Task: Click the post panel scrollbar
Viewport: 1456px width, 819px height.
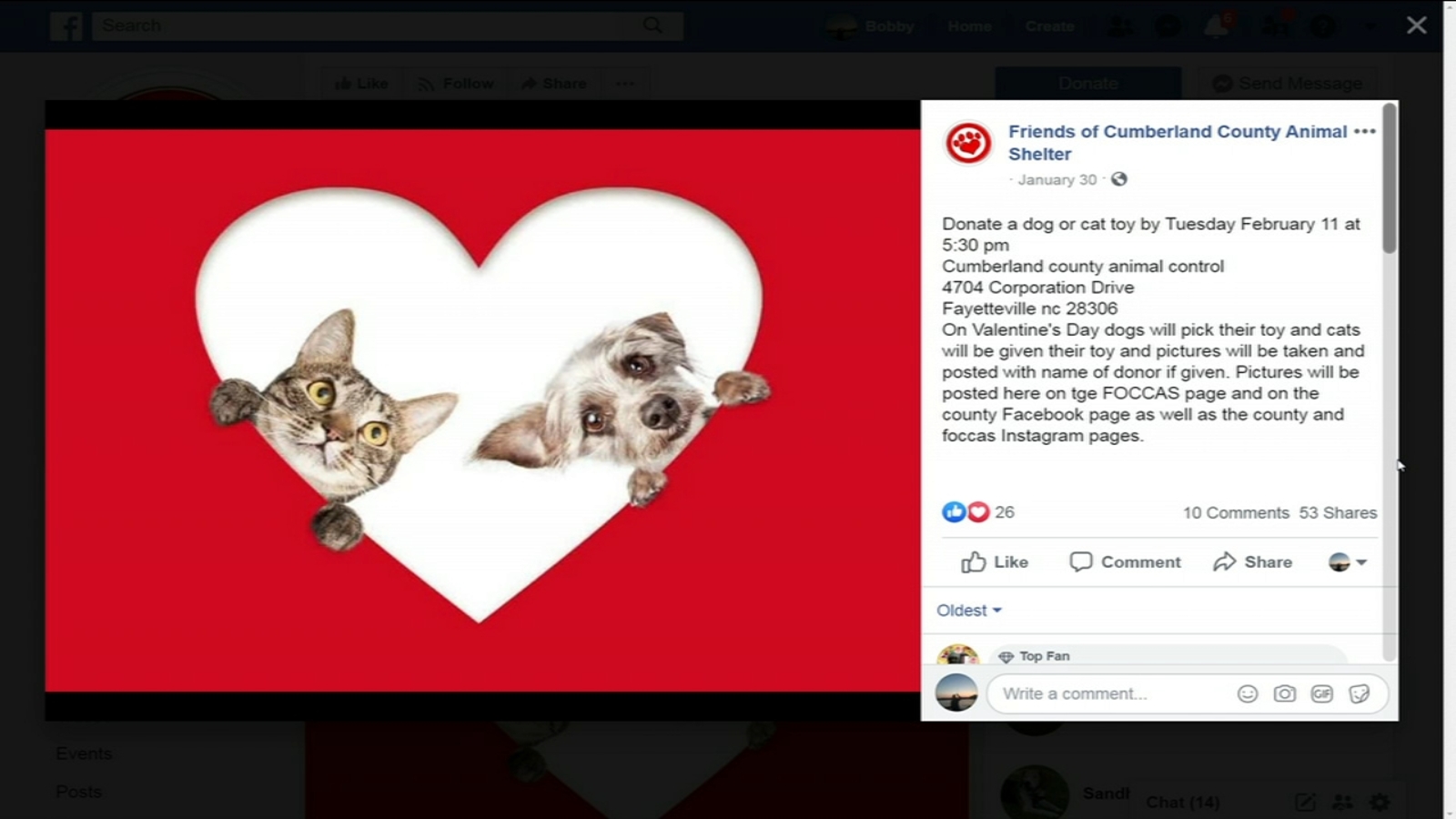Action: pos(1389,382)
